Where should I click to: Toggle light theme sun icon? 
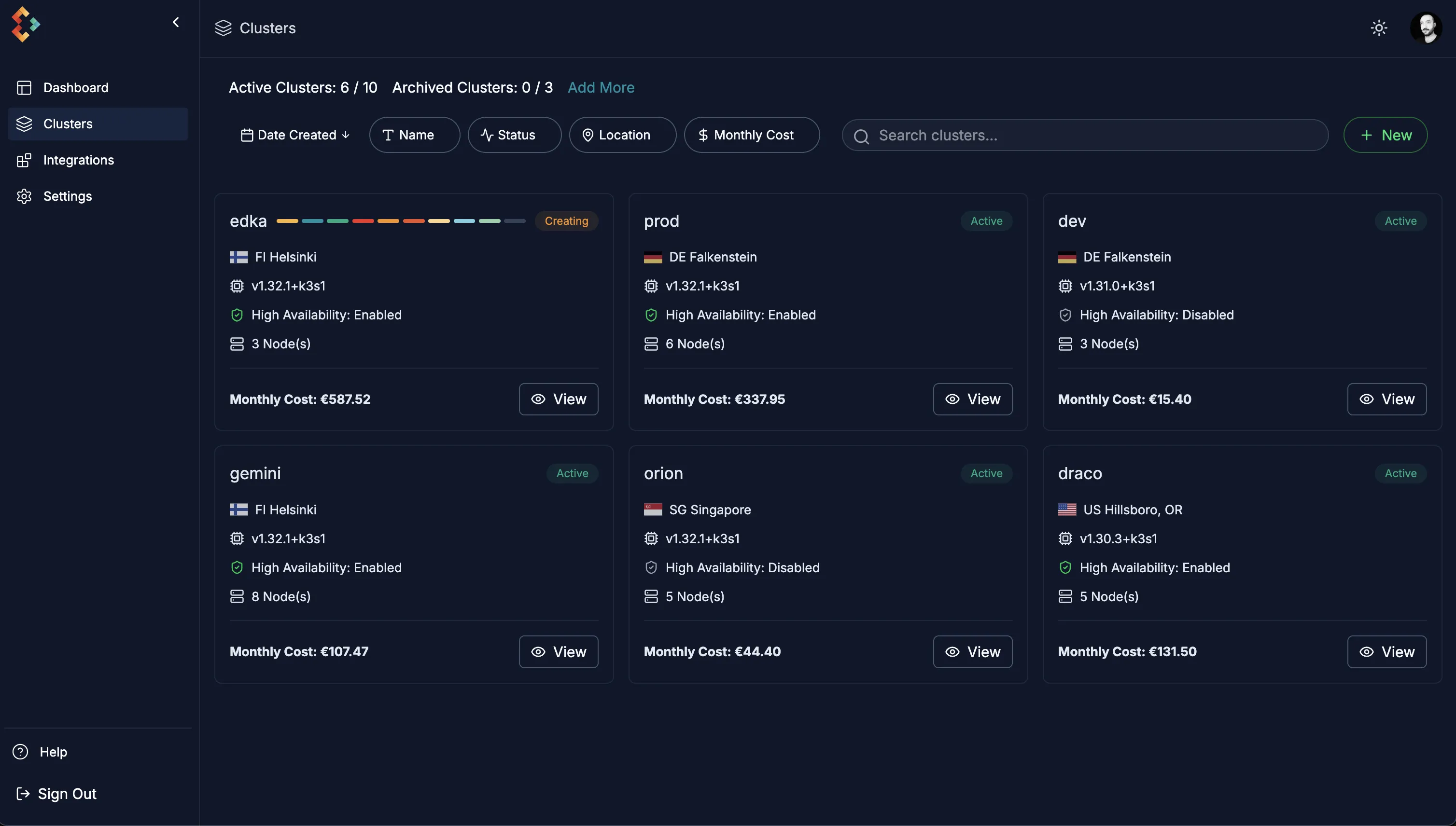click(1379, 28)
